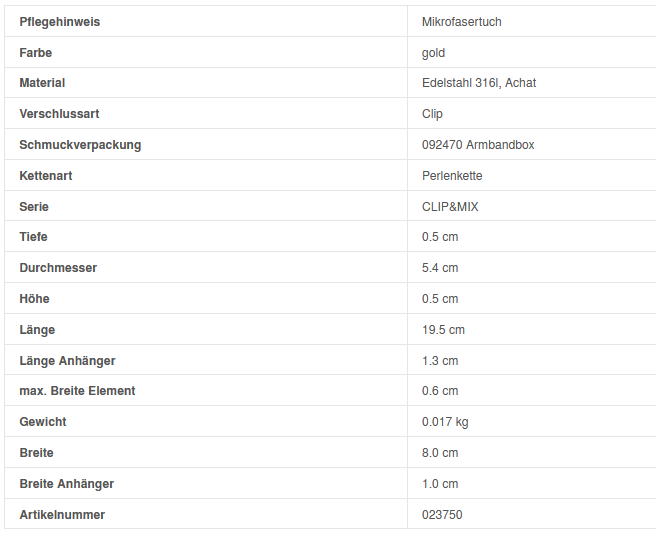656x535 pixels.
Task: Select the Breite Anhänger label
Action: point(67,484)
